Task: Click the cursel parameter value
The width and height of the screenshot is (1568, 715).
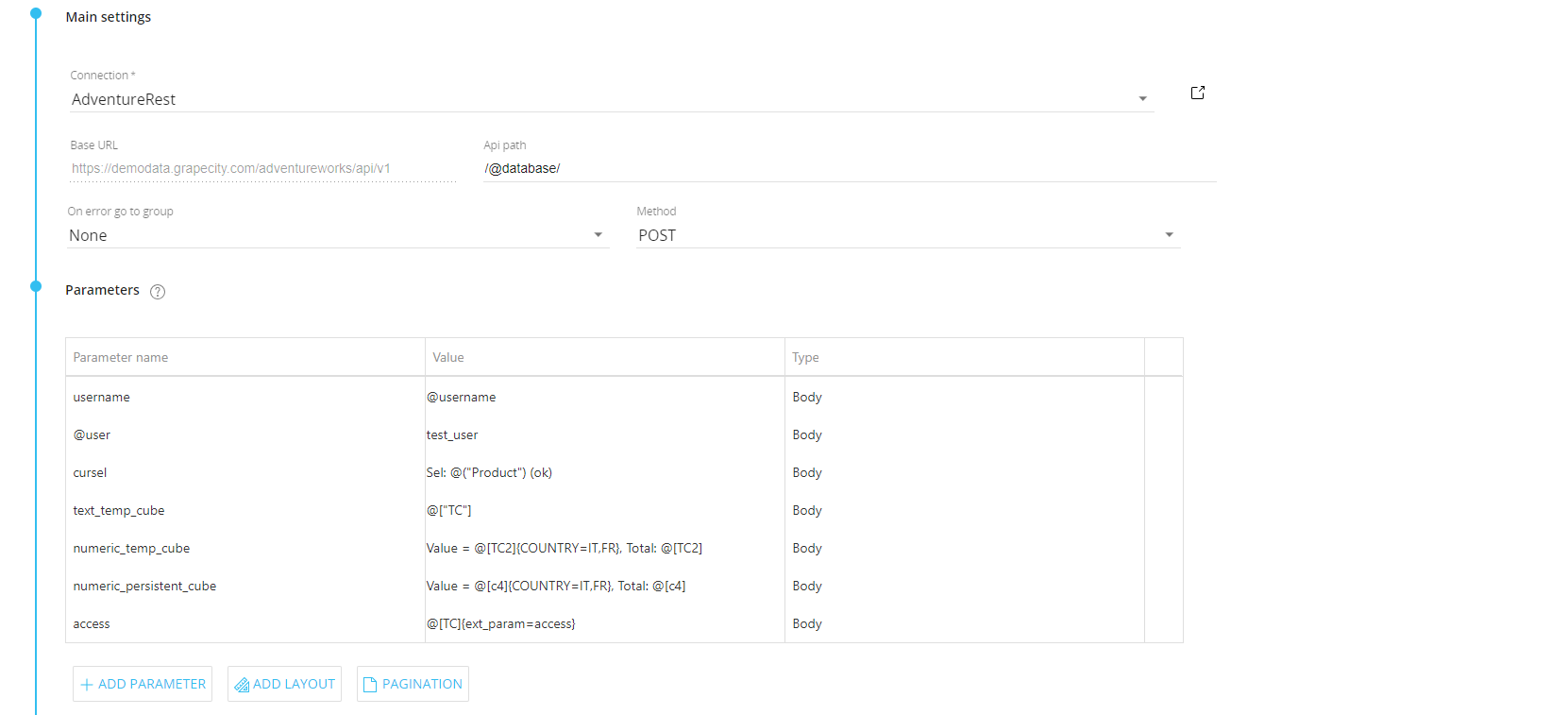Action: (x=489, y=473)
